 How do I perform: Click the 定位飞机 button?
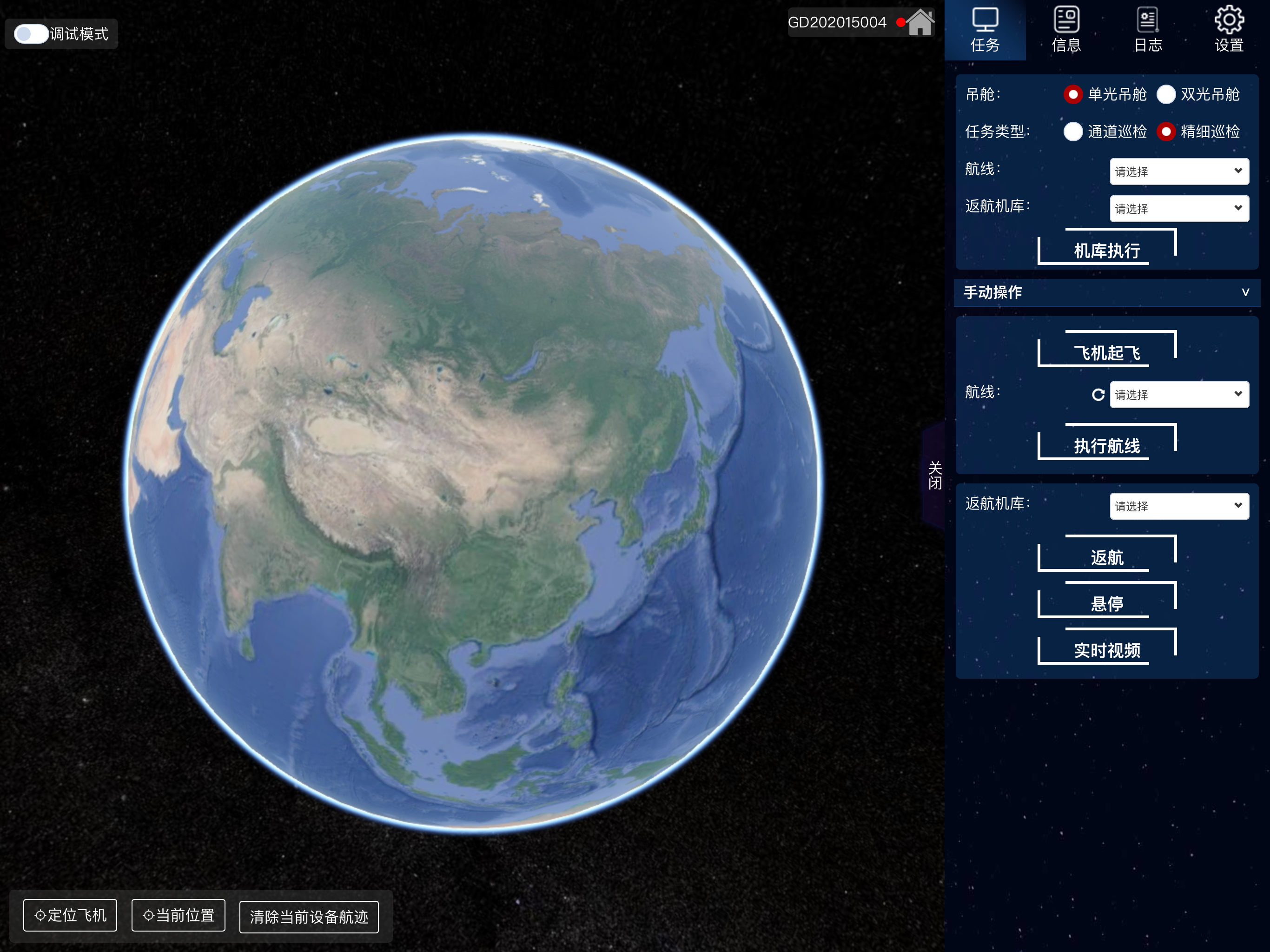click(70, 915)
